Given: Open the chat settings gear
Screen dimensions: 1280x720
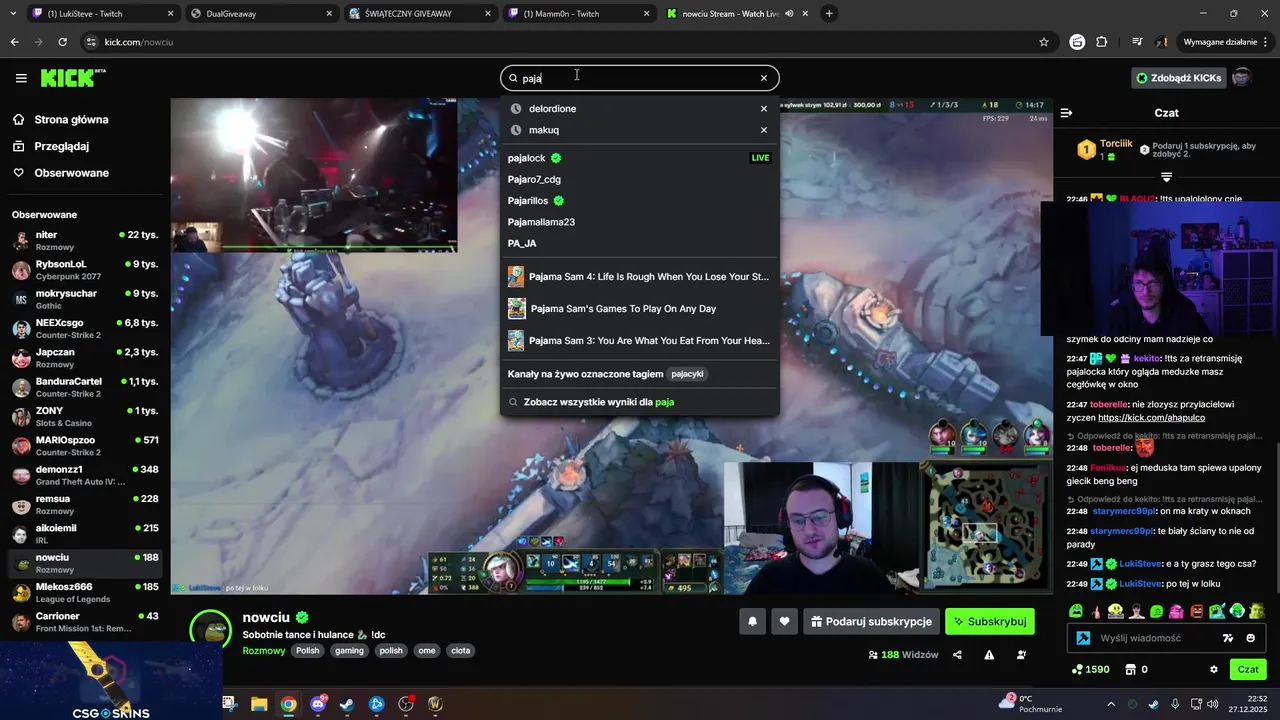Looking at the screenshot, I should (1214, 670).
